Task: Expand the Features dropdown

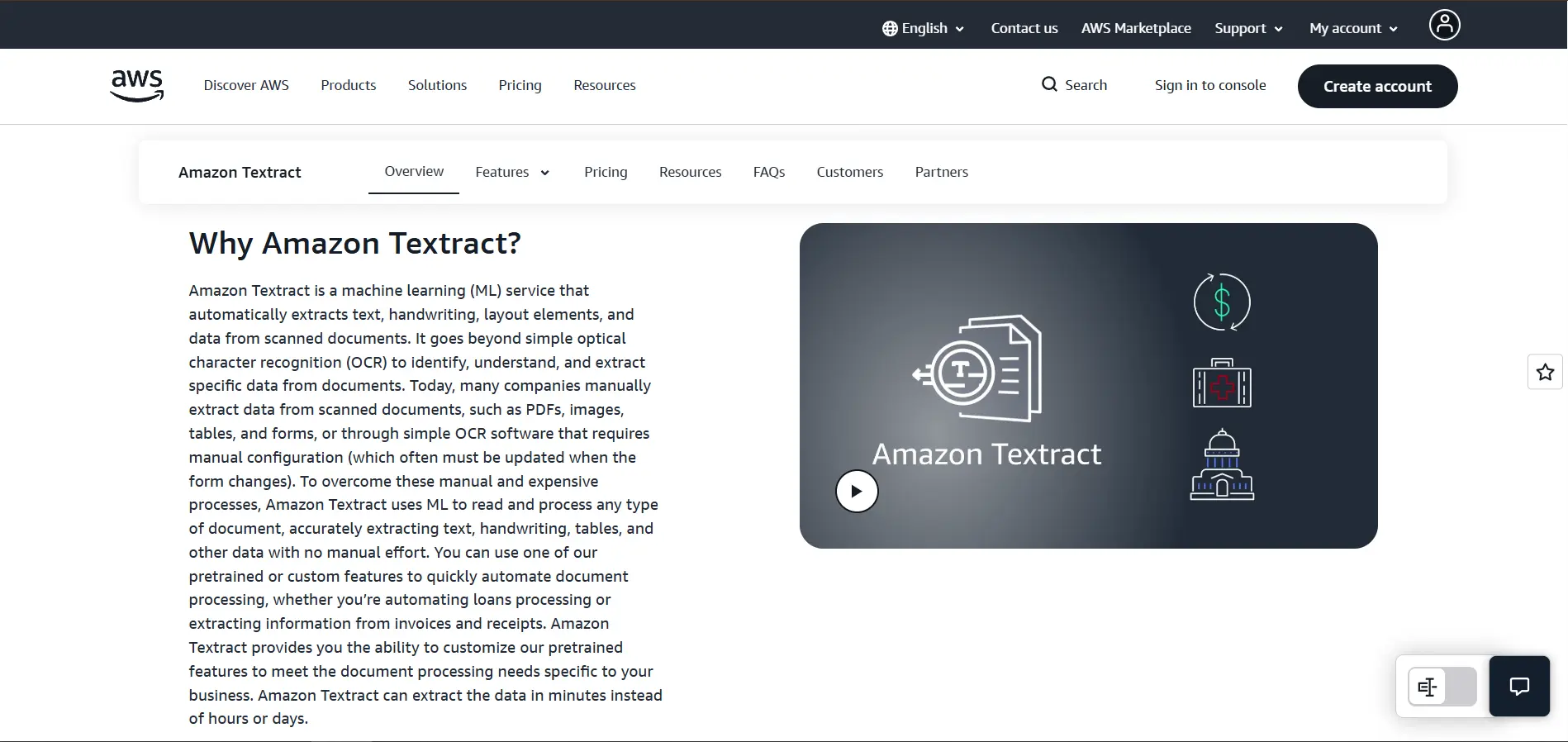Action: (512, 172)
